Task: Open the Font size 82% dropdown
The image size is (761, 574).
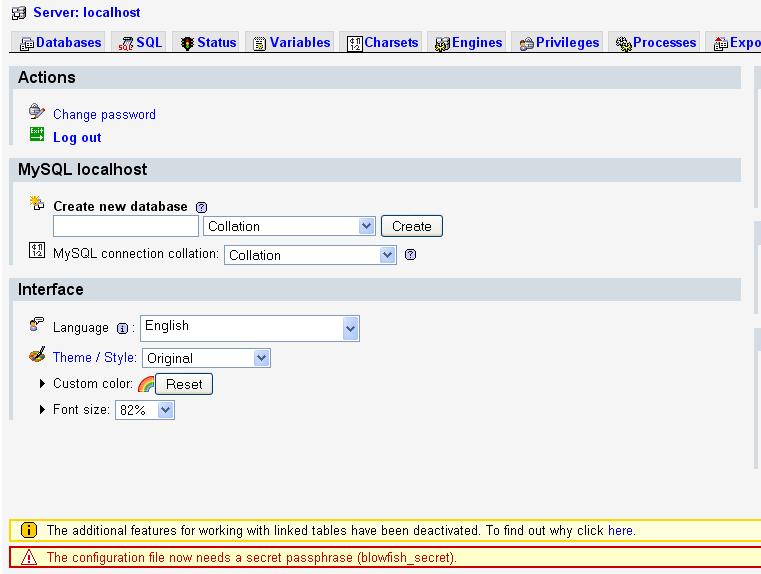Action: [x=145, y=410]
